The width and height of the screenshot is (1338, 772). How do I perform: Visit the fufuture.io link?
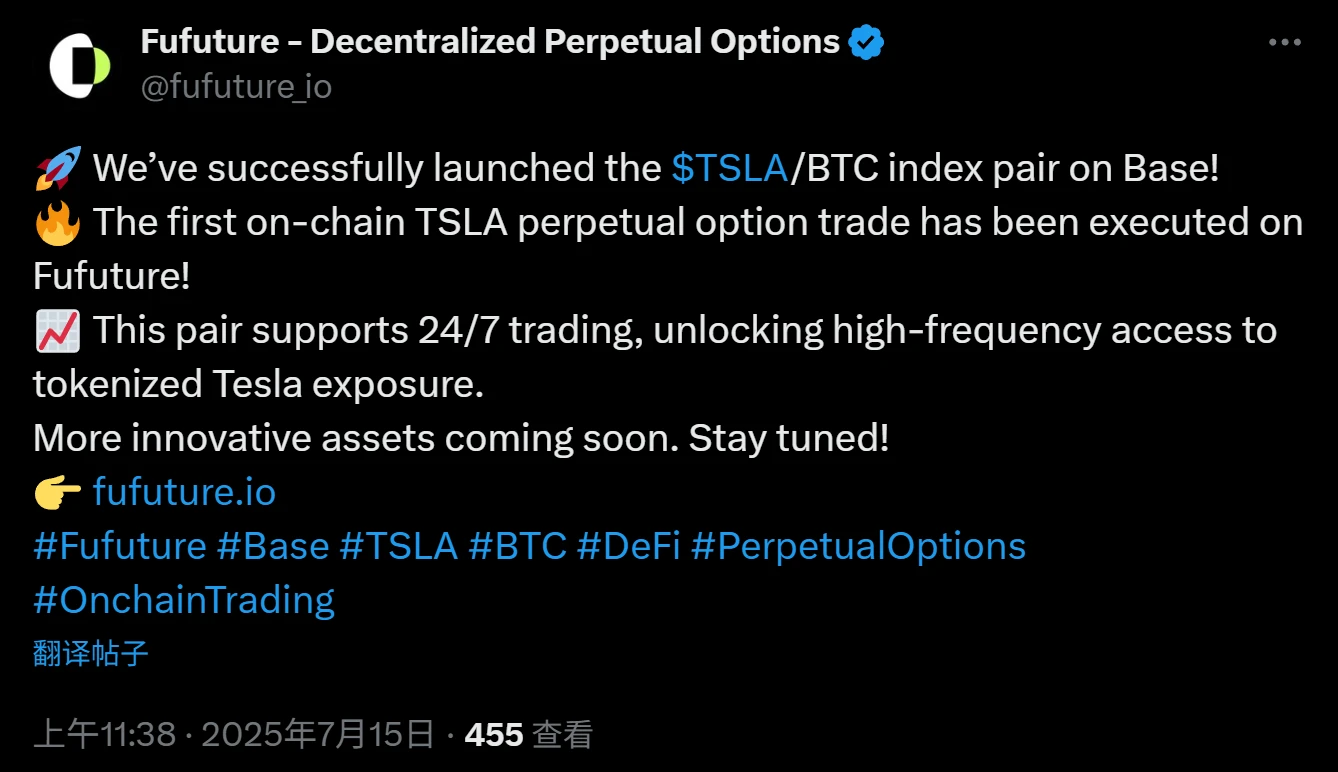[182, 491]
